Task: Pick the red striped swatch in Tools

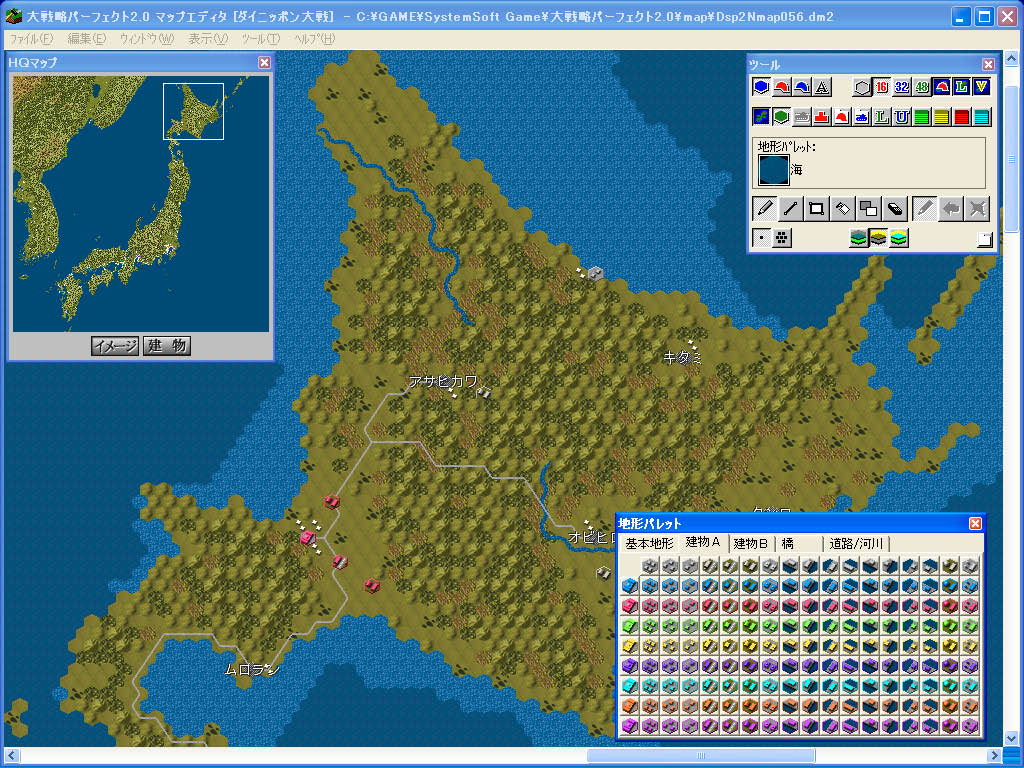Action: [x=962, y=117]
